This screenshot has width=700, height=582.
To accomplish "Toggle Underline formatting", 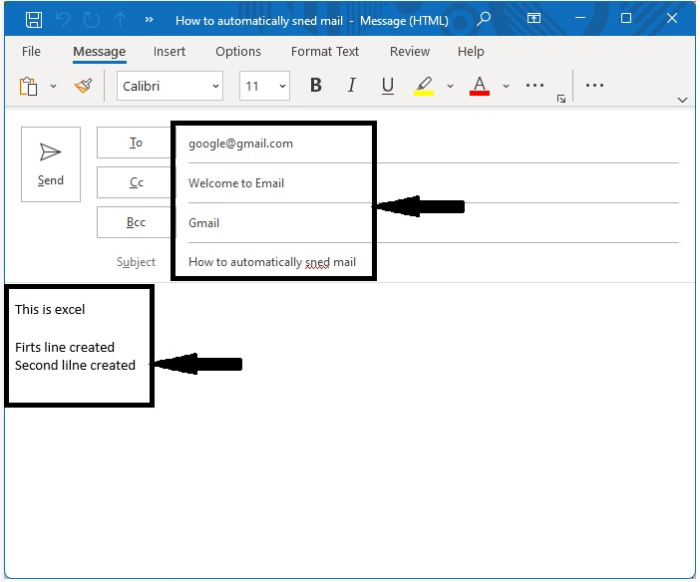I will pyautogui.click(x=388, y=85).
